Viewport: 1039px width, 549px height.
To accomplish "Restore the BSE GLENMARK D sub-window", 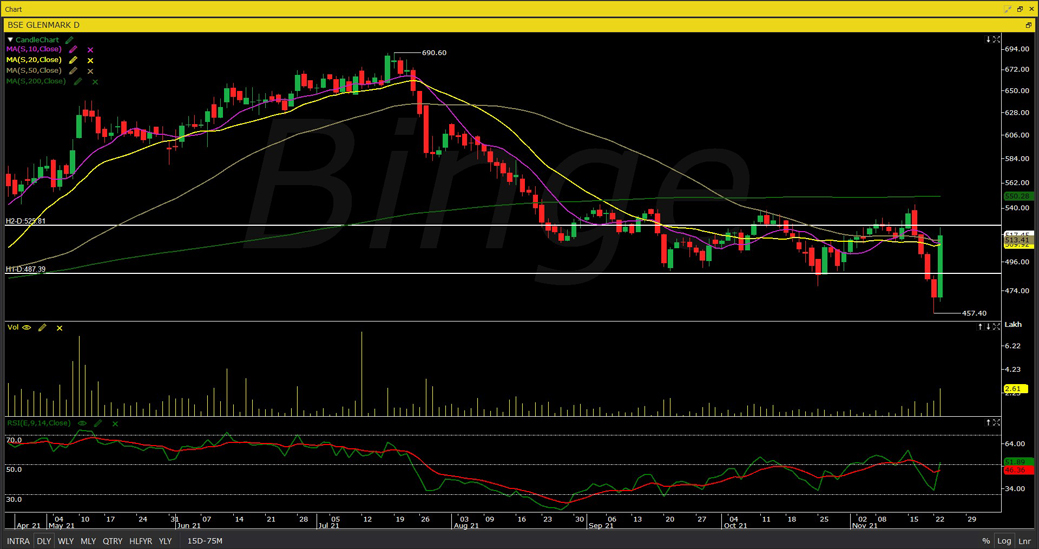I will point(1028,25).
